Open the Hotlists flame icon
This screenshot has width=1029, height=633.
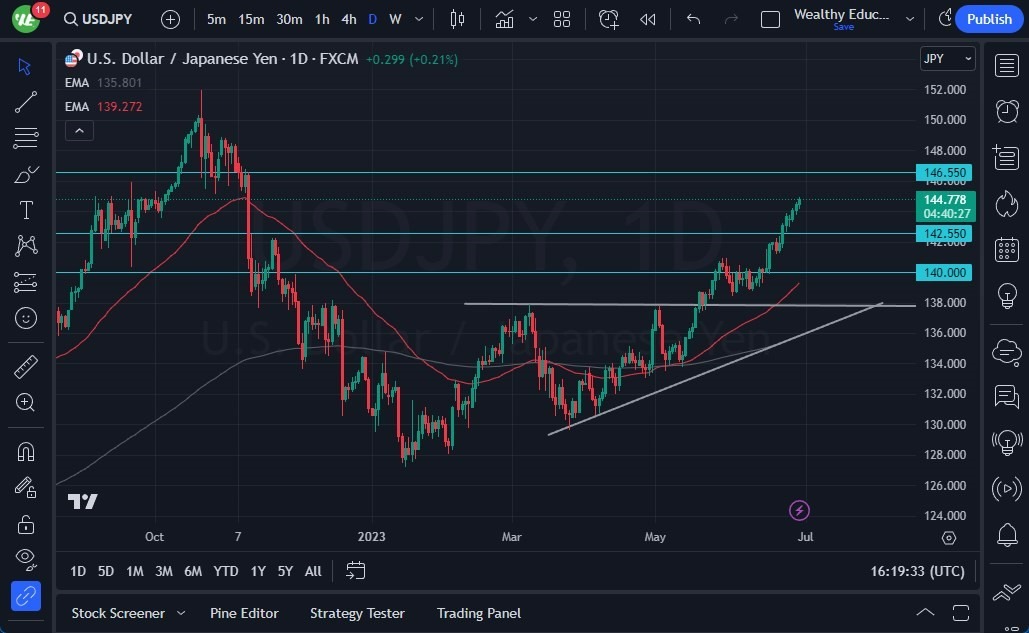click(x=1008, y=203)
